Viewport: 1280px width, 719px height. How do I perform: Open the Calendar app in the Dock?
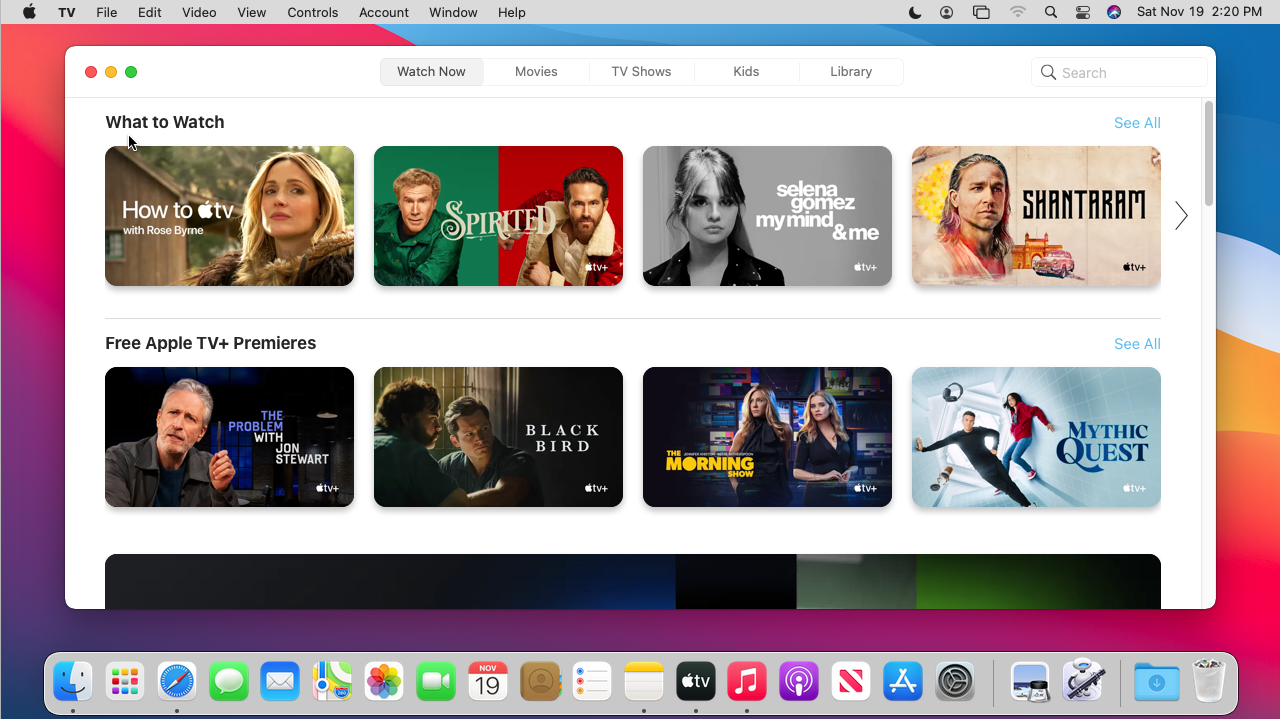488,682
